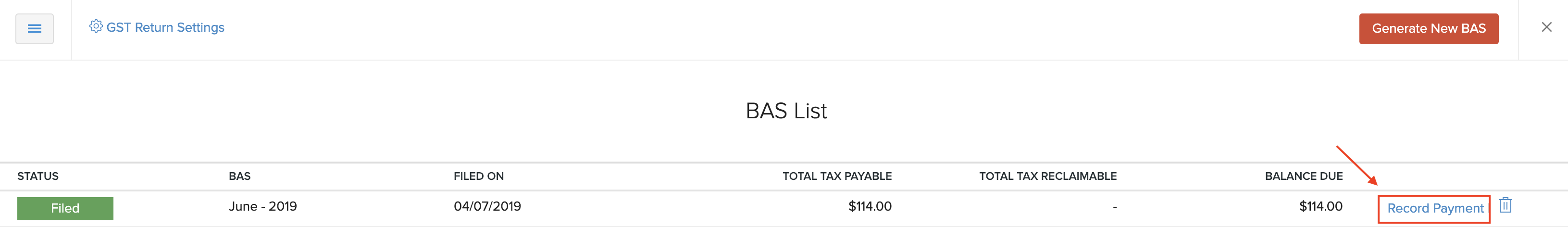Click the BAS List page title

[786, 111]
